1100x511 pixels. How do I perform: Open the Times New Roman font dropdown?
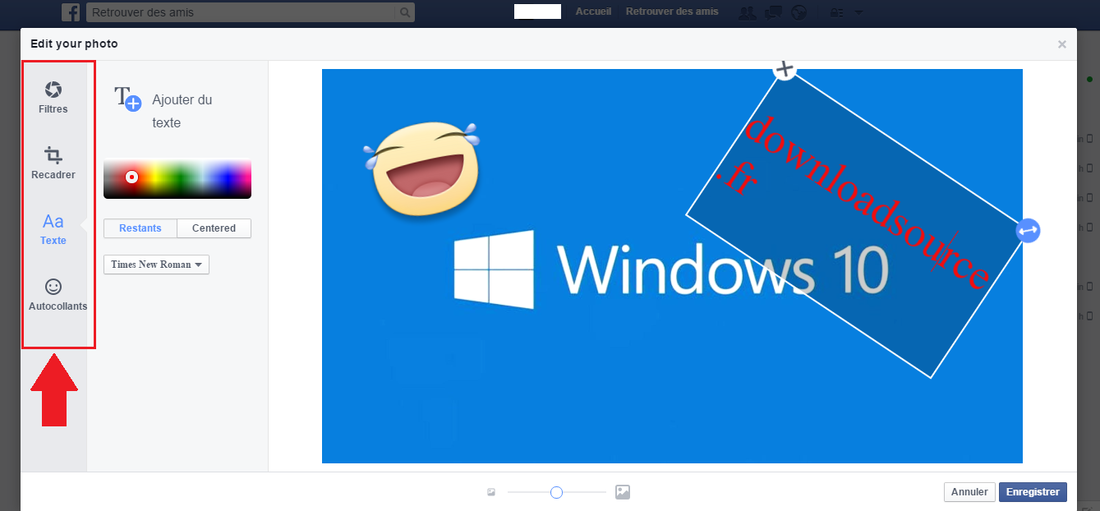click(156, 265)
